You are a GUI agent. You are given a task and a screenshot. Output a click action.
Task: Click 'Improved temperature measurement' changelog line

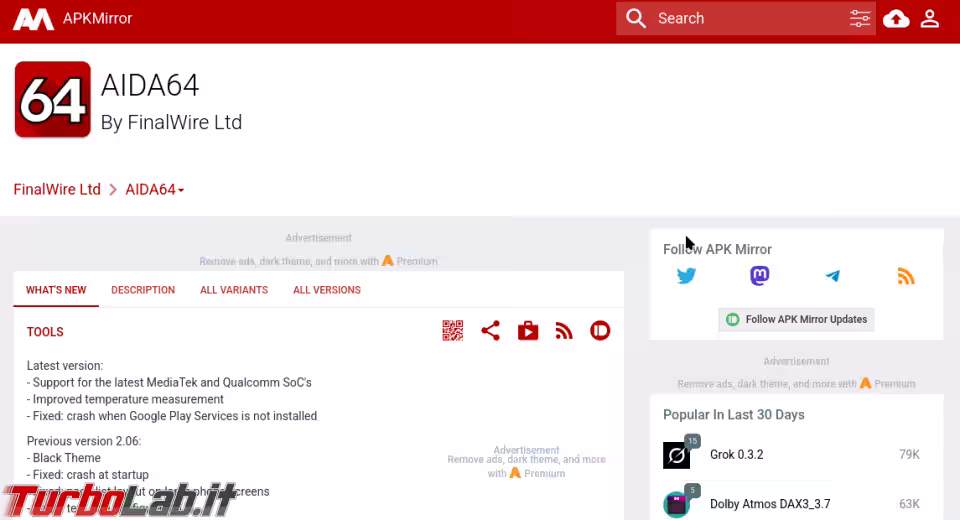125,399
